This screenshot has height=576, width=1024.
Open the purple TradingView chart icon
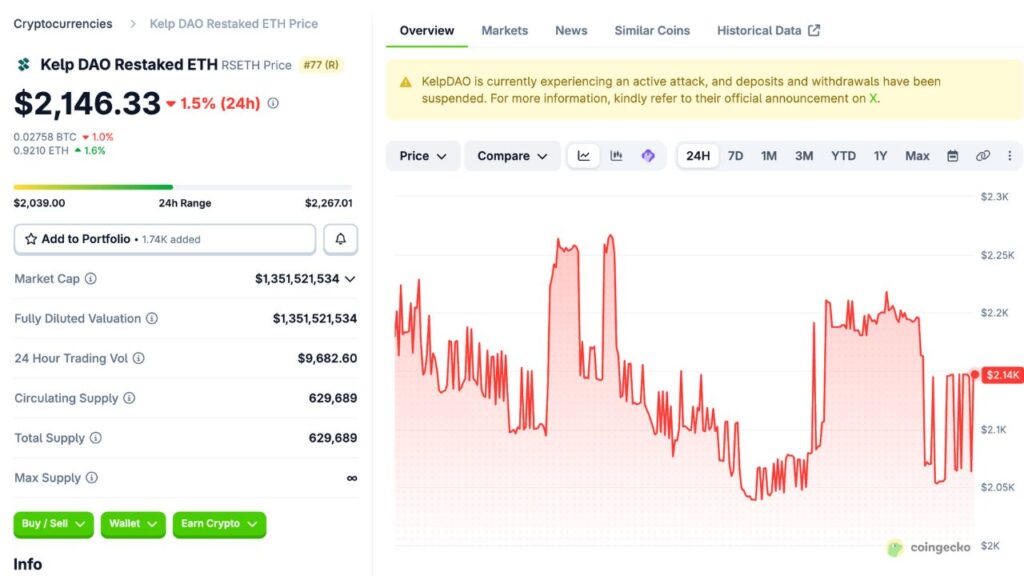(646, 155)
